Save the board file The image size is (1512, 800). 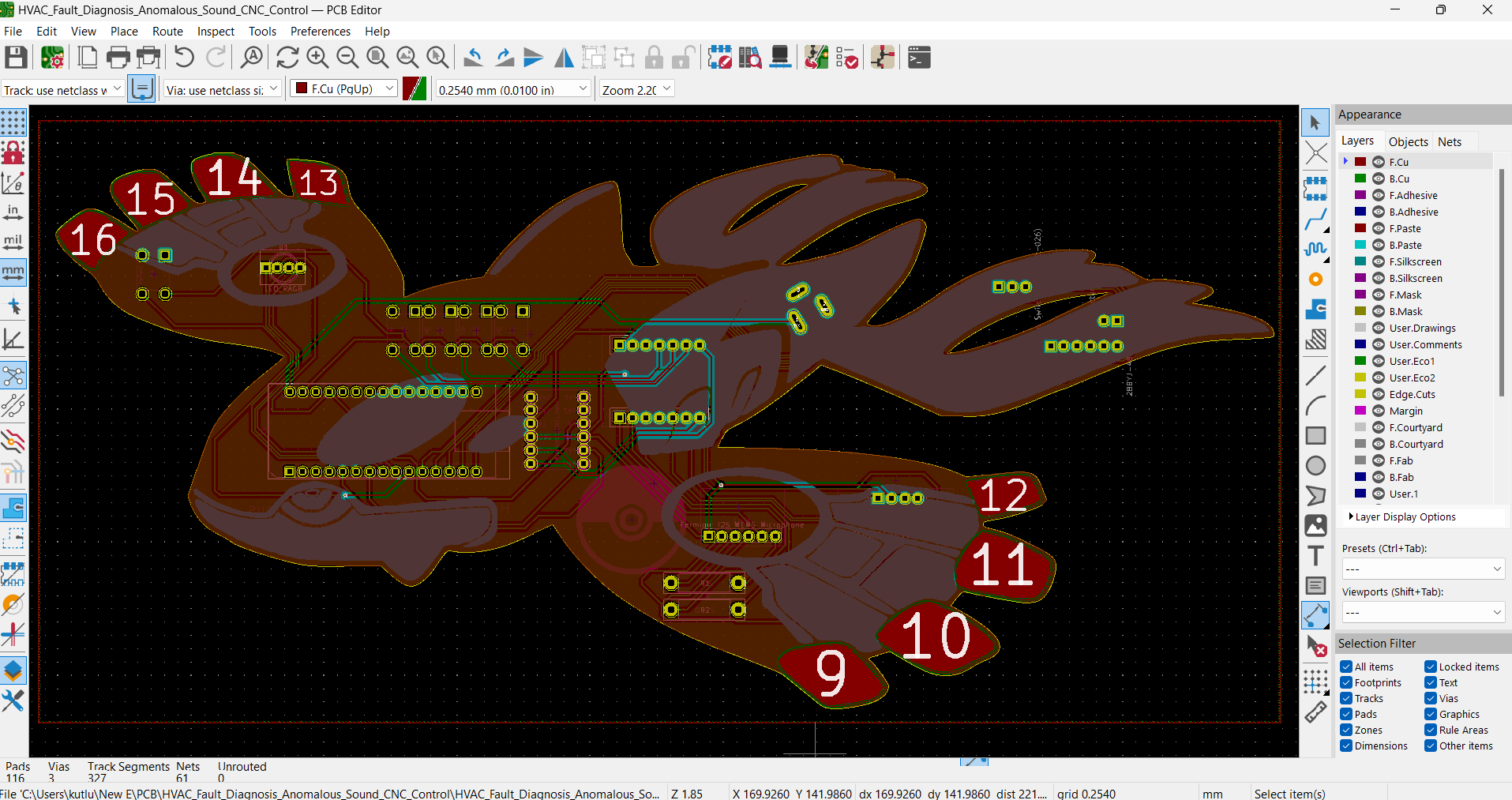click(16, 57)
